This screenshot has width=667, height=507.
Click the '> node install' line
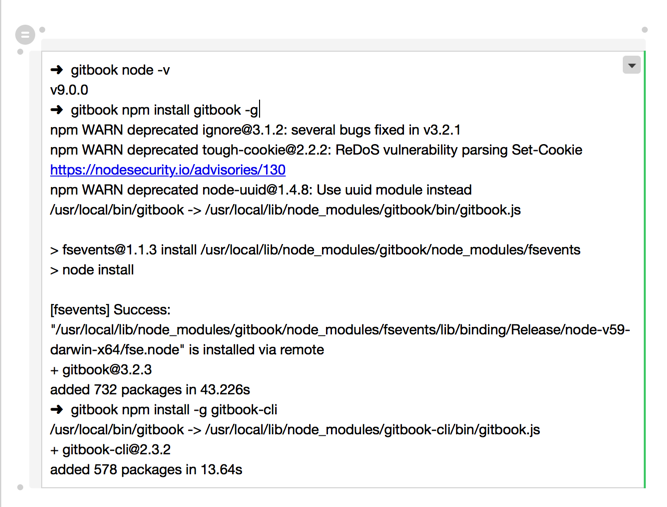coord(92,270)
